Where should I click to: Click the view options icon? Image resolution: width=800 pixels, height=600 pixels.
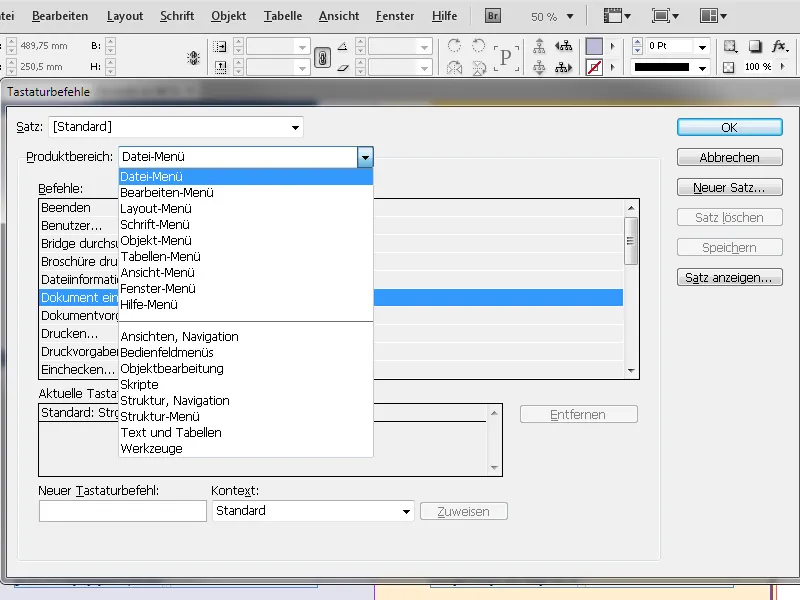(613, 16)
